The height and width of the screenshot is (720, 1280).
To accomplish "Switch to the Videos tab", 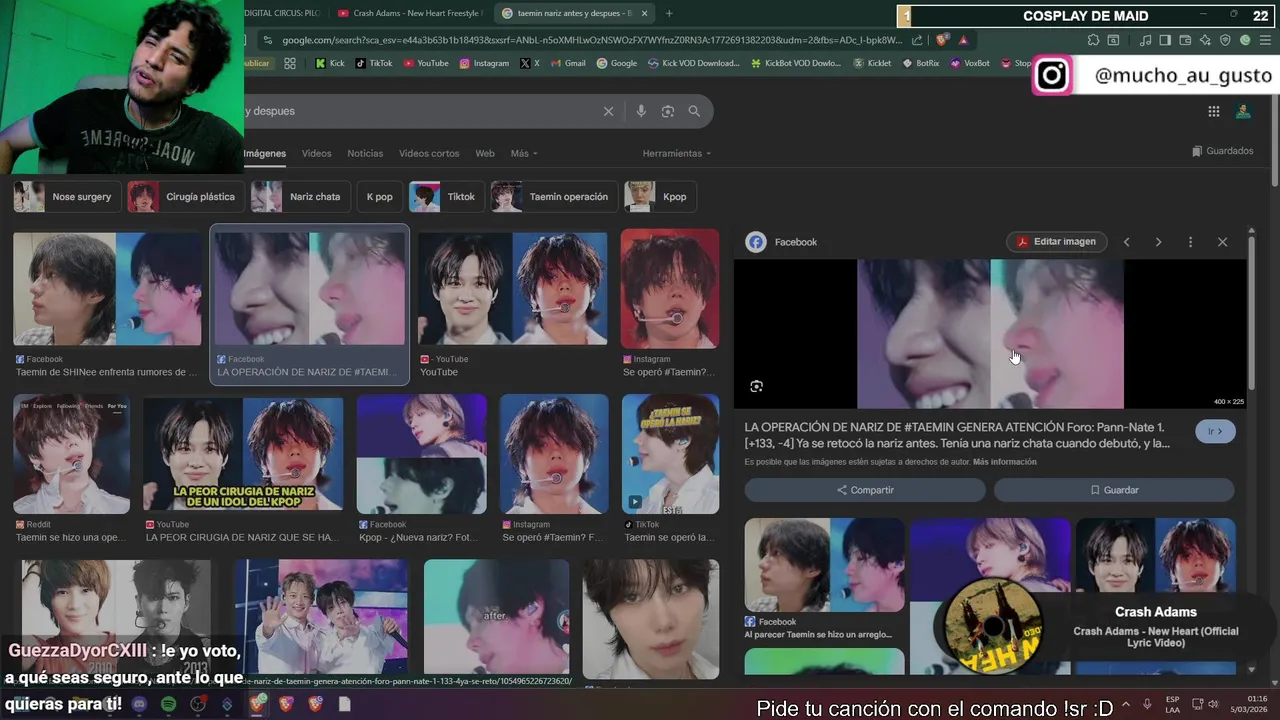I will pyautogui.click(x=316, y=154).
